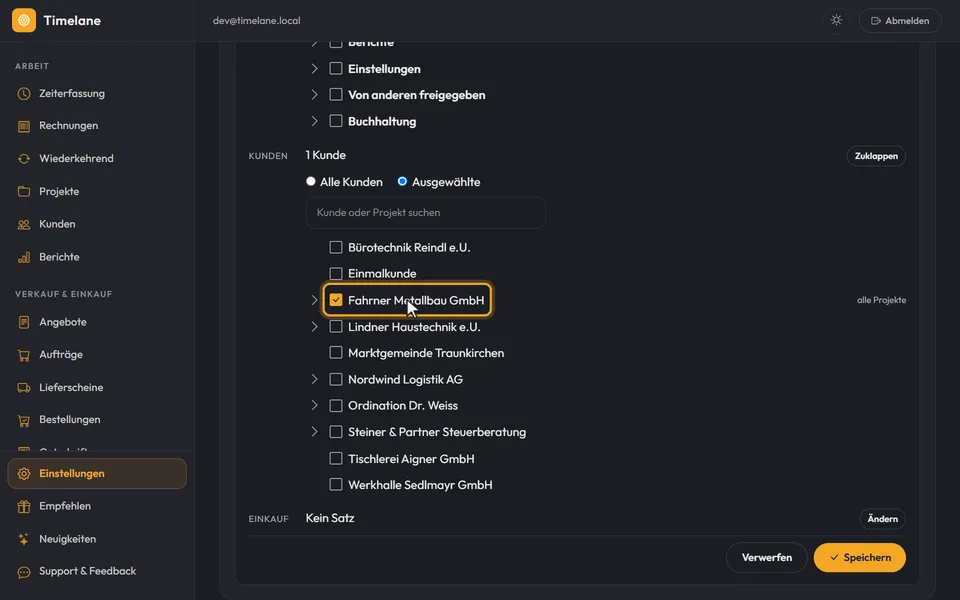
Task: Click the Angebote document icon
Action: pos(24,322)
